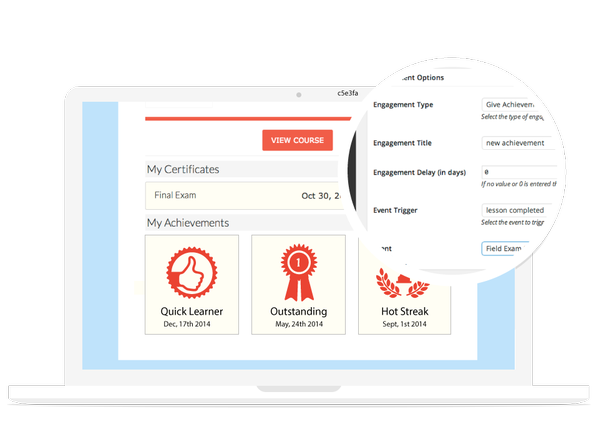Click the Hot Streak achievement title

click(405, 312)
